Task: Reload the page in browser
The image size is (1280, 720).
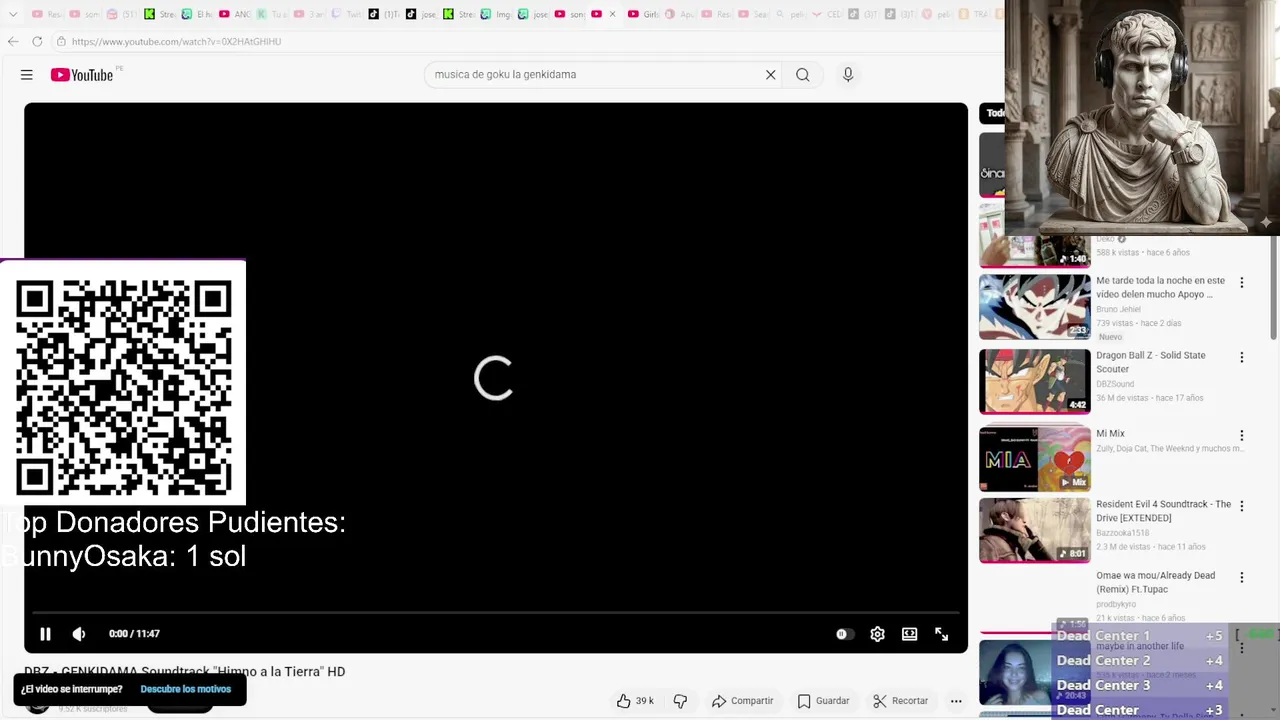Action: click(x=37, y=41)
